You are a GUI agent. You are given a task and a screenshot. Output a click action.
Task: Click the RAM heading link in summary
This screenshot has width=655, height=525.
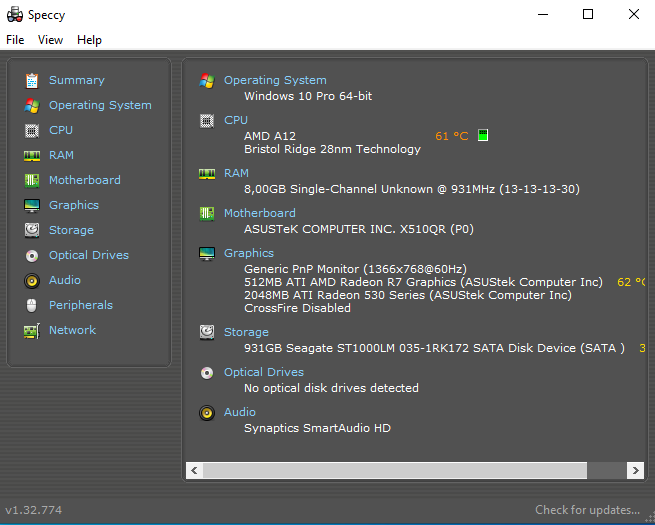pos(236,173)
